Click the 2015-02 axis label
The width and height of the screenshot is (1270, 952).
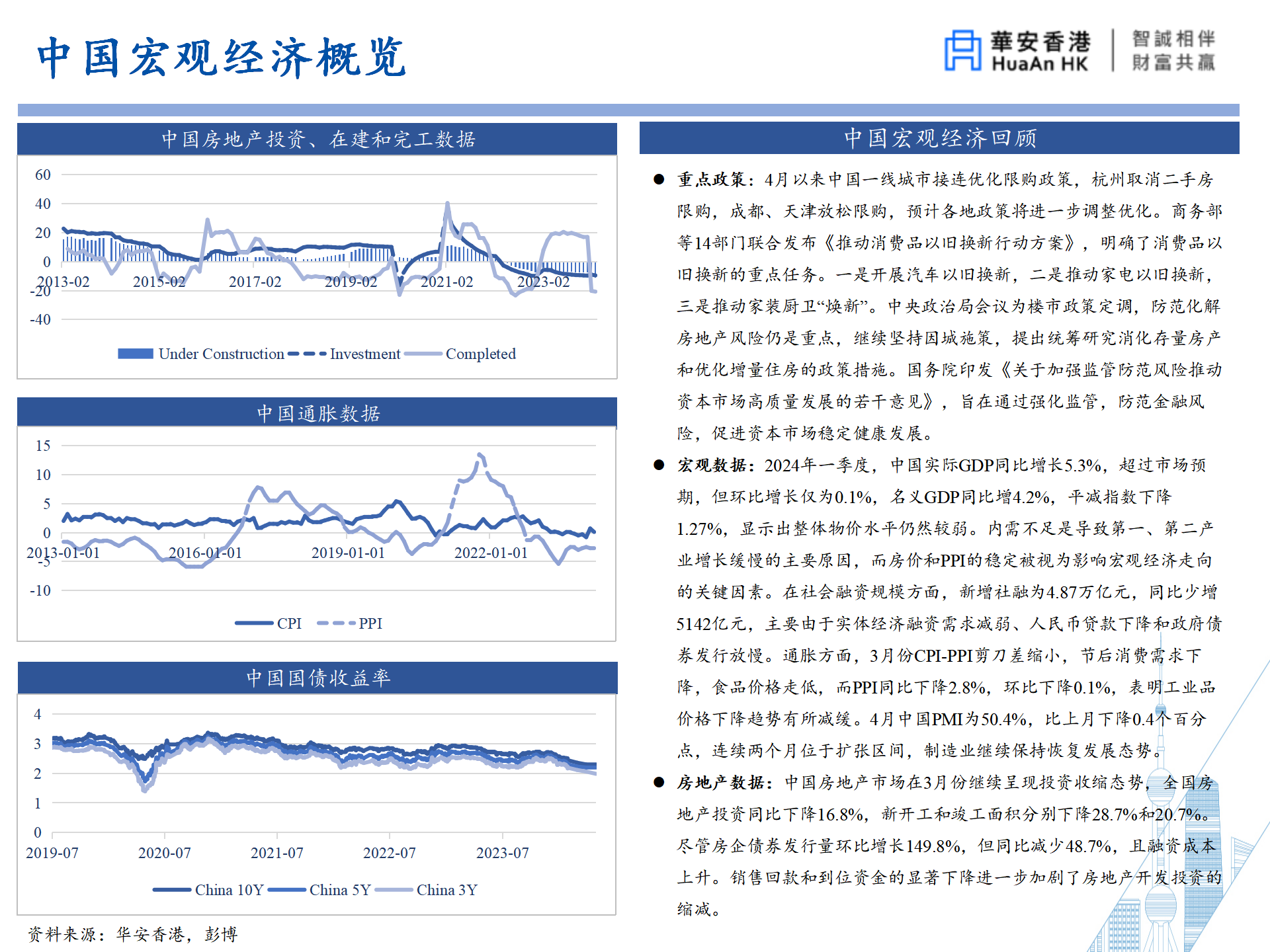pos(159,282)
